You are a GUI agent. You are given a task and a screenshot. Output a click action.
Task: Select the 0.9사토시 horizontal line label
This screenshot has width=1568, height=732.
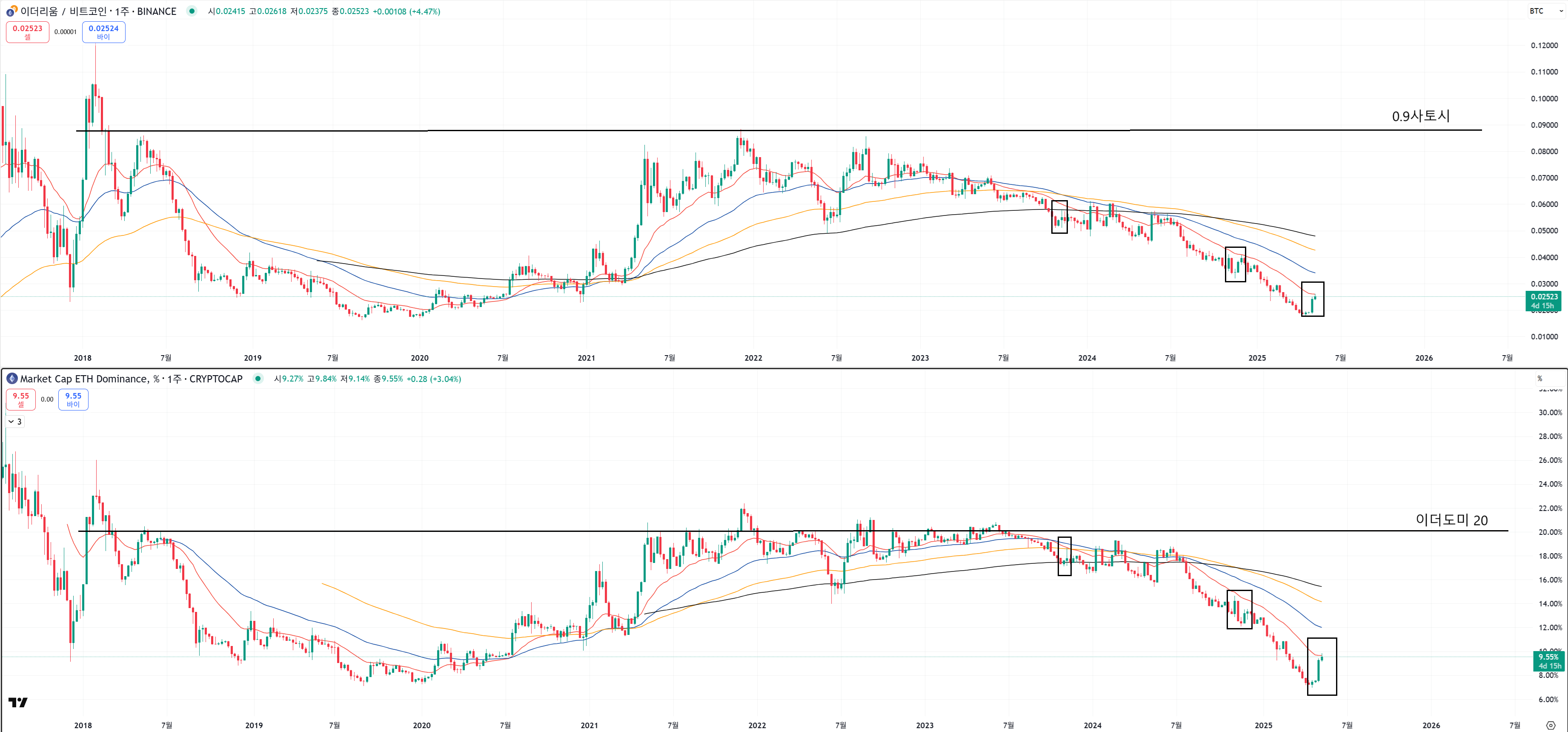click(1420, 116)
